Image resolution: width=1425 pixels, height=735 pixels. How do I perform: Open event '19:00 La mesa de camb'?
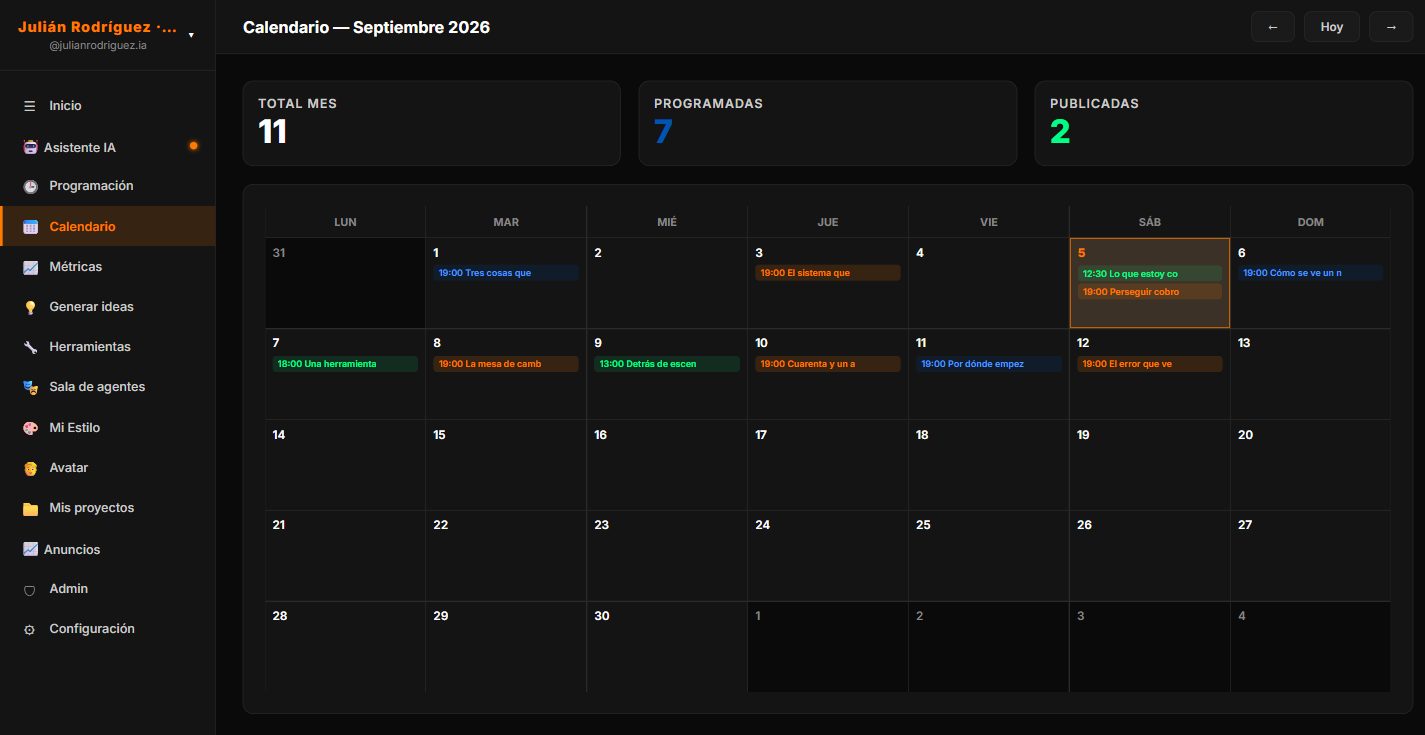506,364
